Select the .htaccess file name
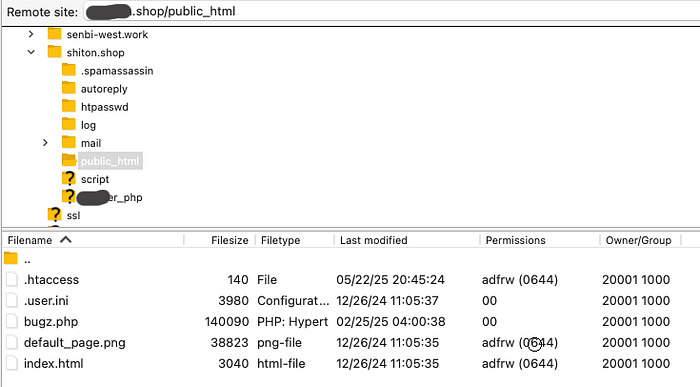The image size is (700, 387). (51, 280)
